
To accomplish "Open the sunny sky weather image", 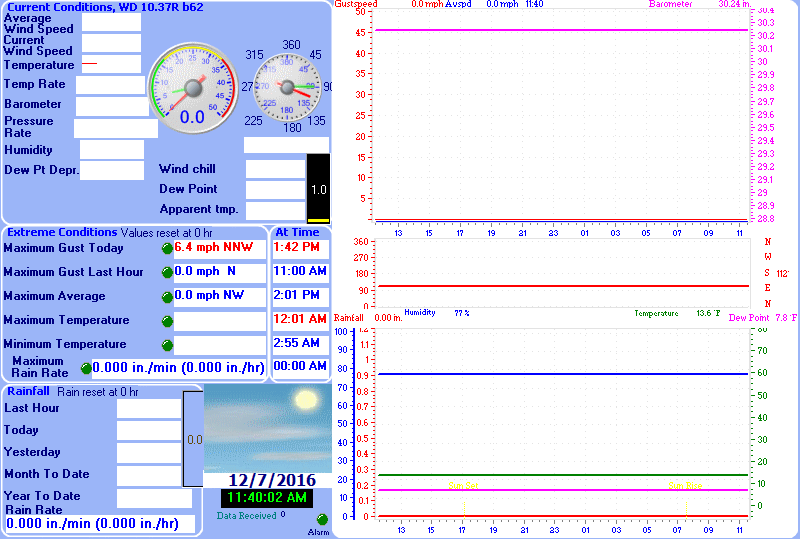I will [x=268, y=429].
